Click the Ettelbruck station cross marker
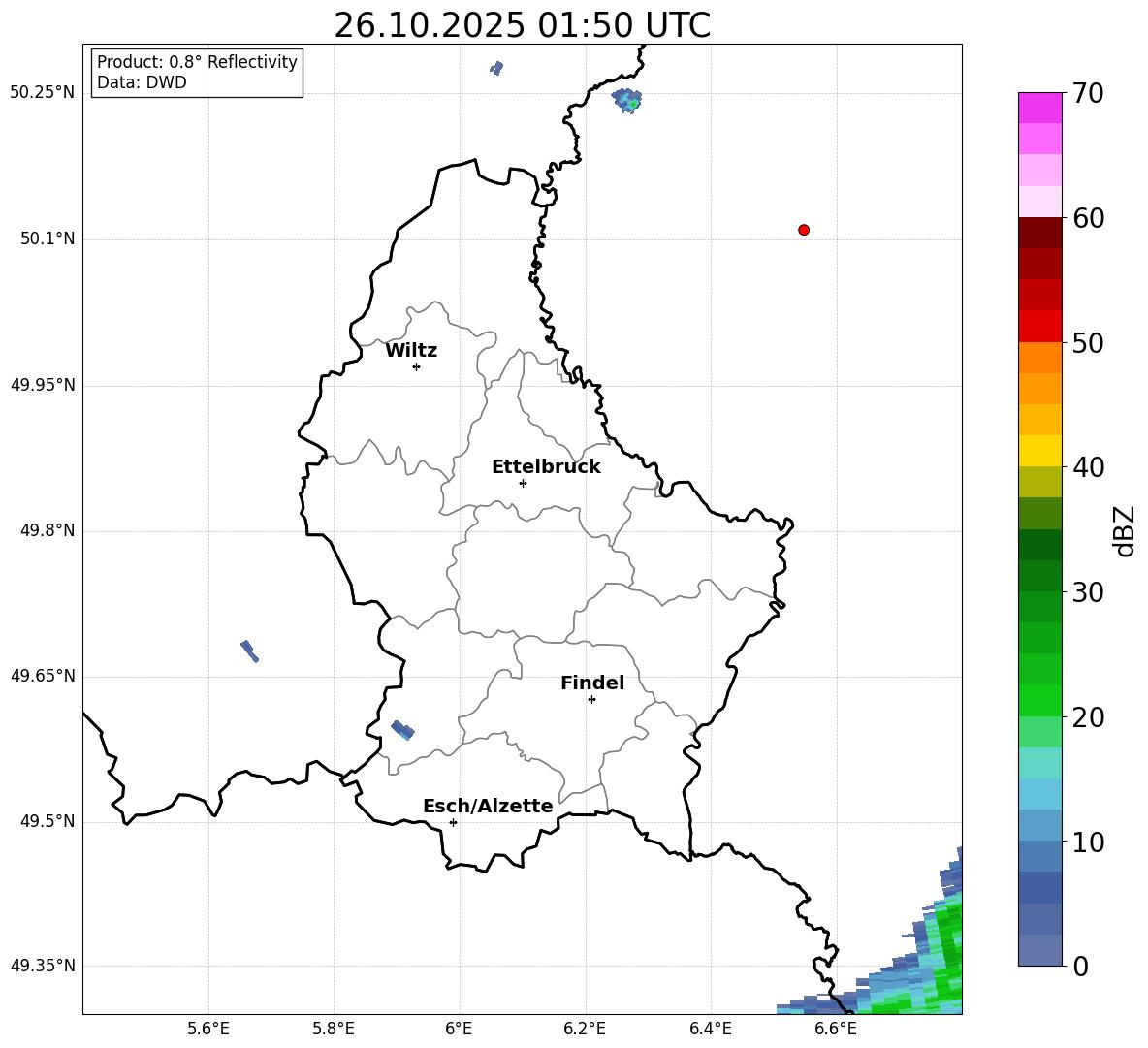 (523, 483)
